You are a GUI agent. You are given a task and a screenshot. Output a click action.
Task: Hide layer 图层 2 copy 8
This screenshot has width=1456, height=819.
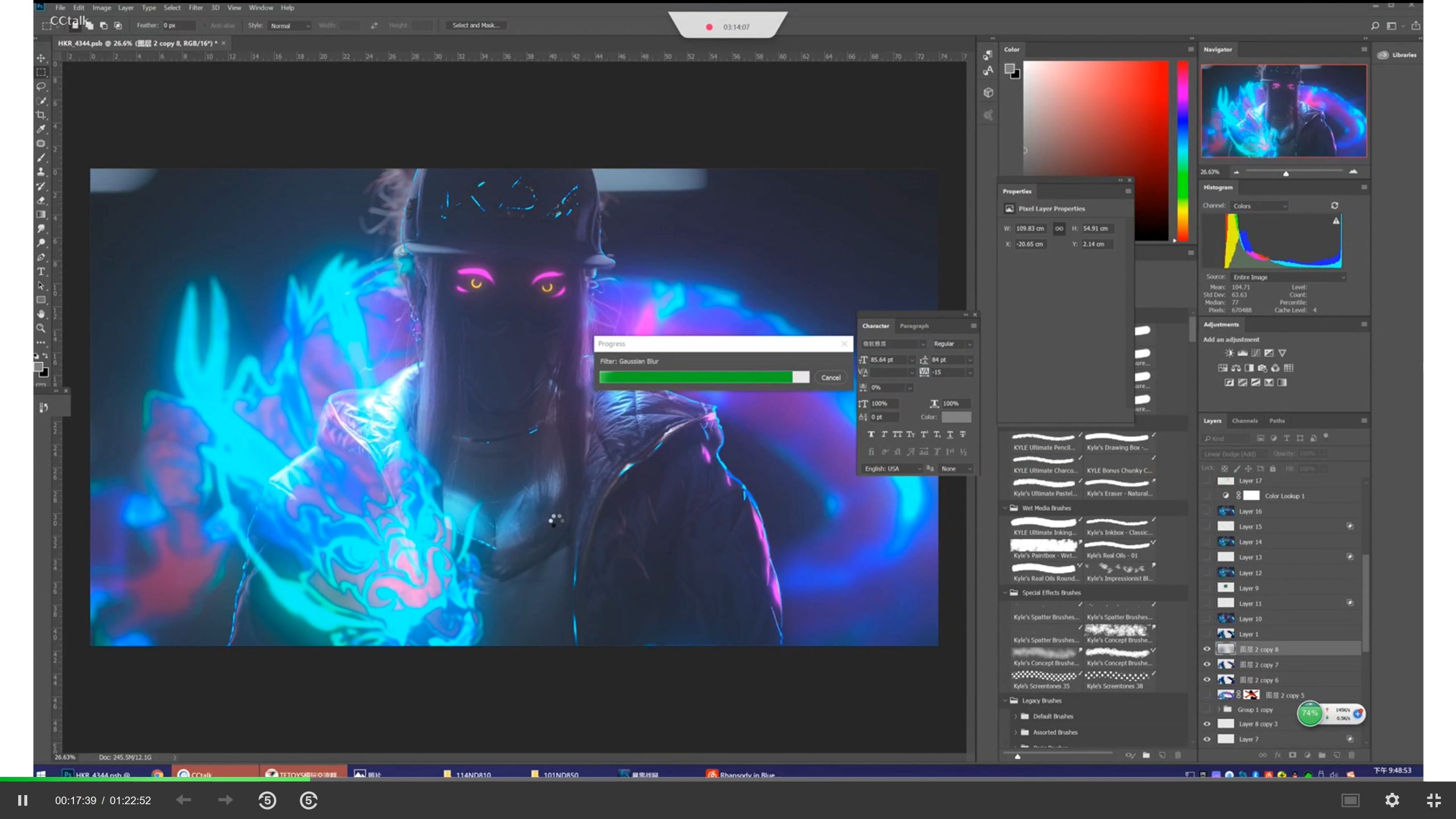click(x=1207, y=649)
